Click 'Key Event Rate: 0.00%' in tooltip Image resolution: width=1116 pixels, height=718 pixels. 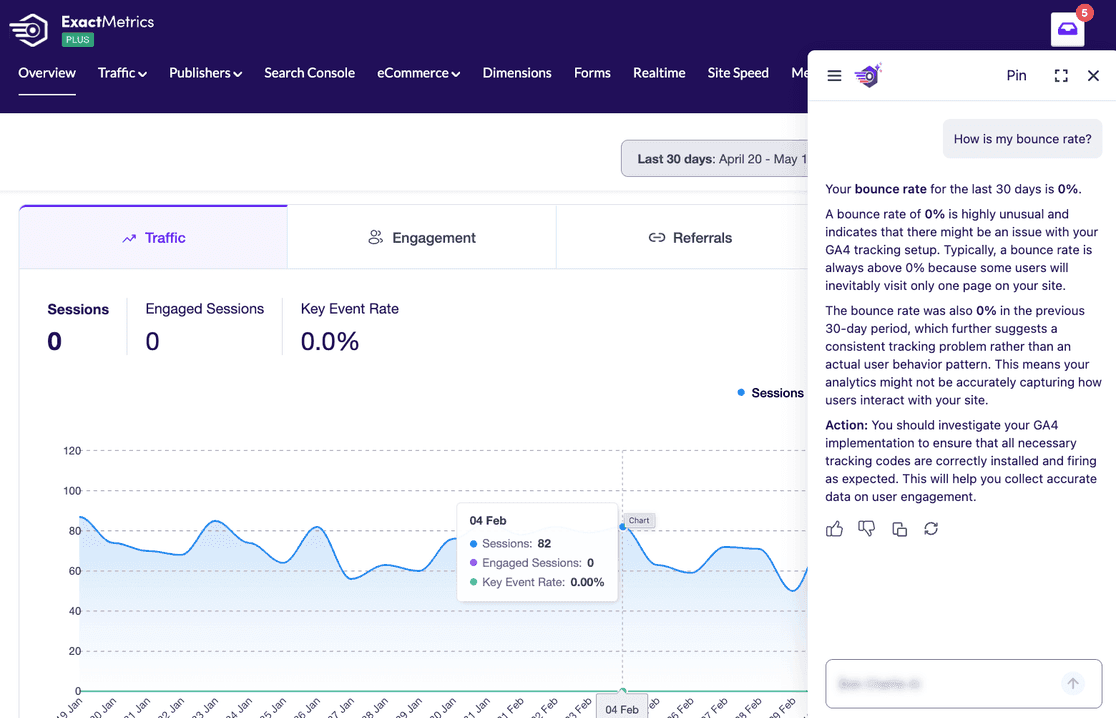(x=537, y=582)
